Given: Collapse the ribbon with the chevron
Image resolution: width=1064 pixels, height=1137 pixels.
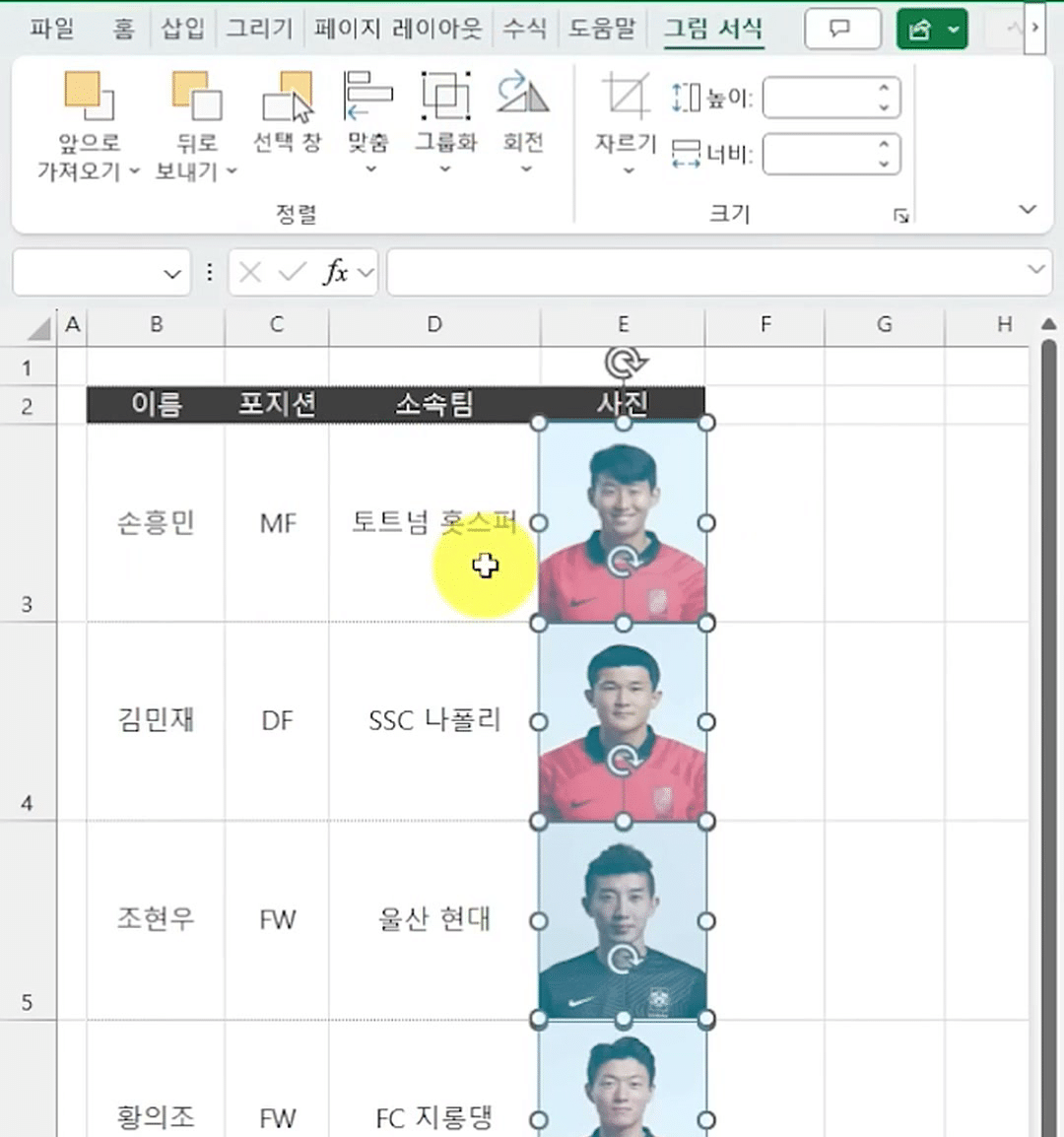Looking at the screenshot, I should coord(1027,210).
